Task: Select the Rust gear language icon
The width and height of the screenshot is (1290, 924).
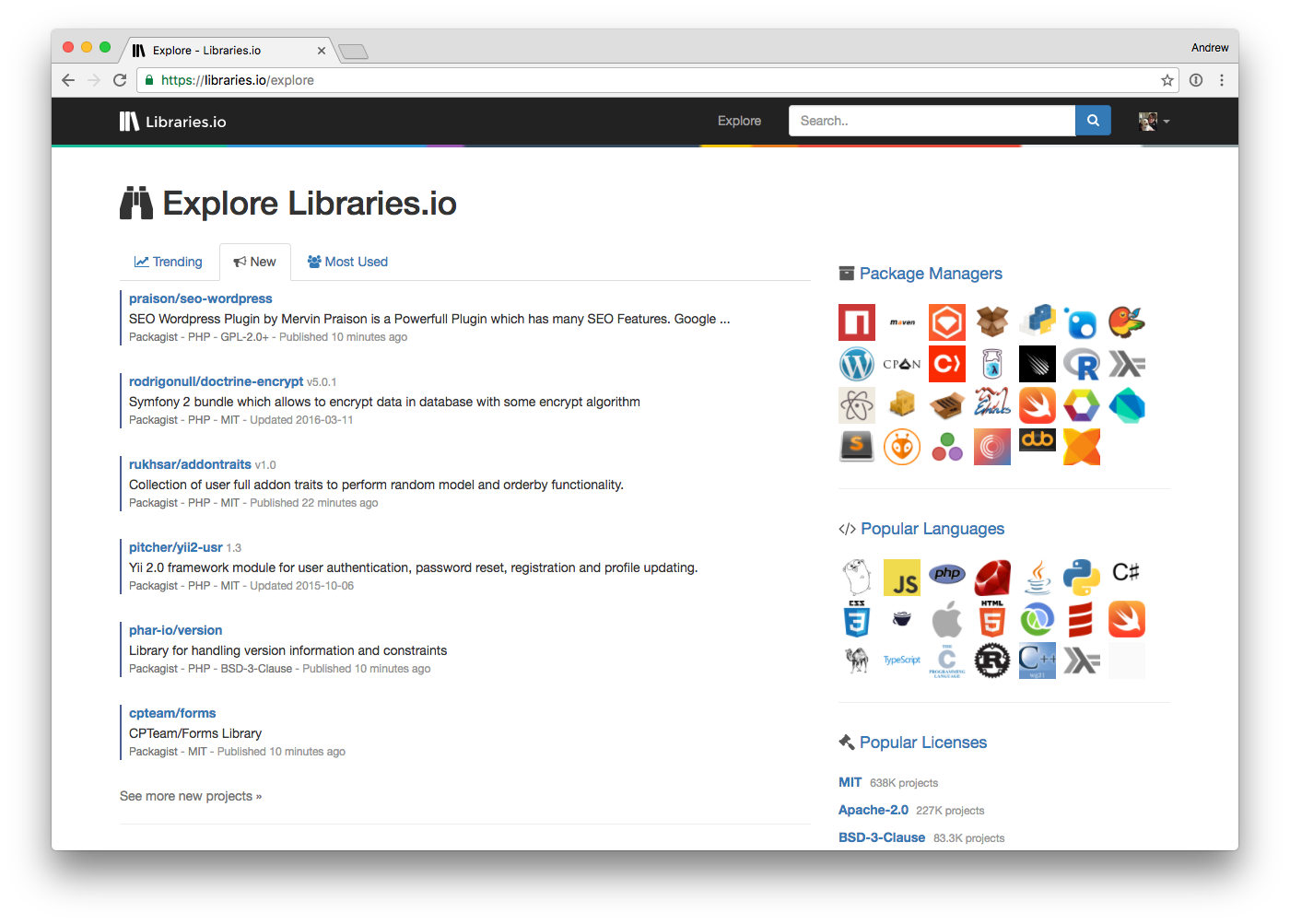Action: coord(992,661)
